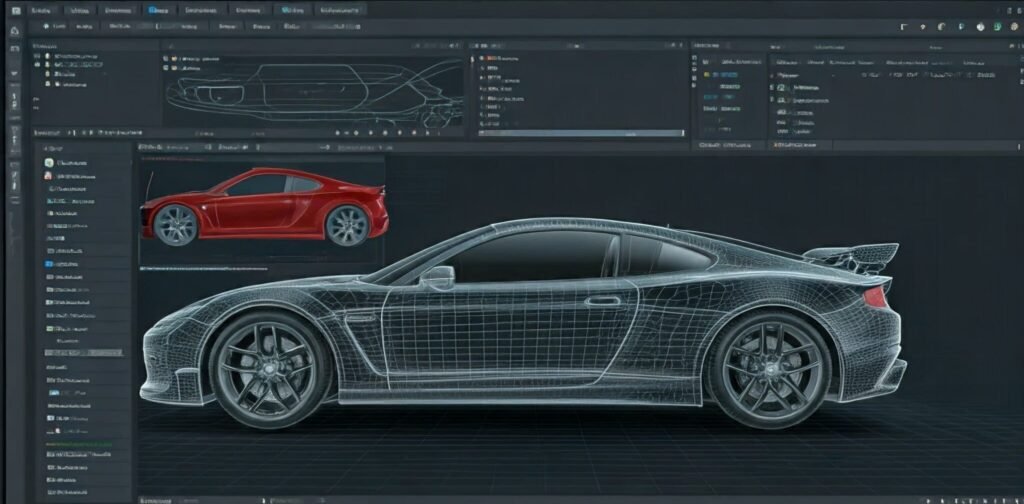This screenshot has height=504, width=1024.
Task: Select the blue-highlighted icon row in left list
Action: click(x=63, y=264)
